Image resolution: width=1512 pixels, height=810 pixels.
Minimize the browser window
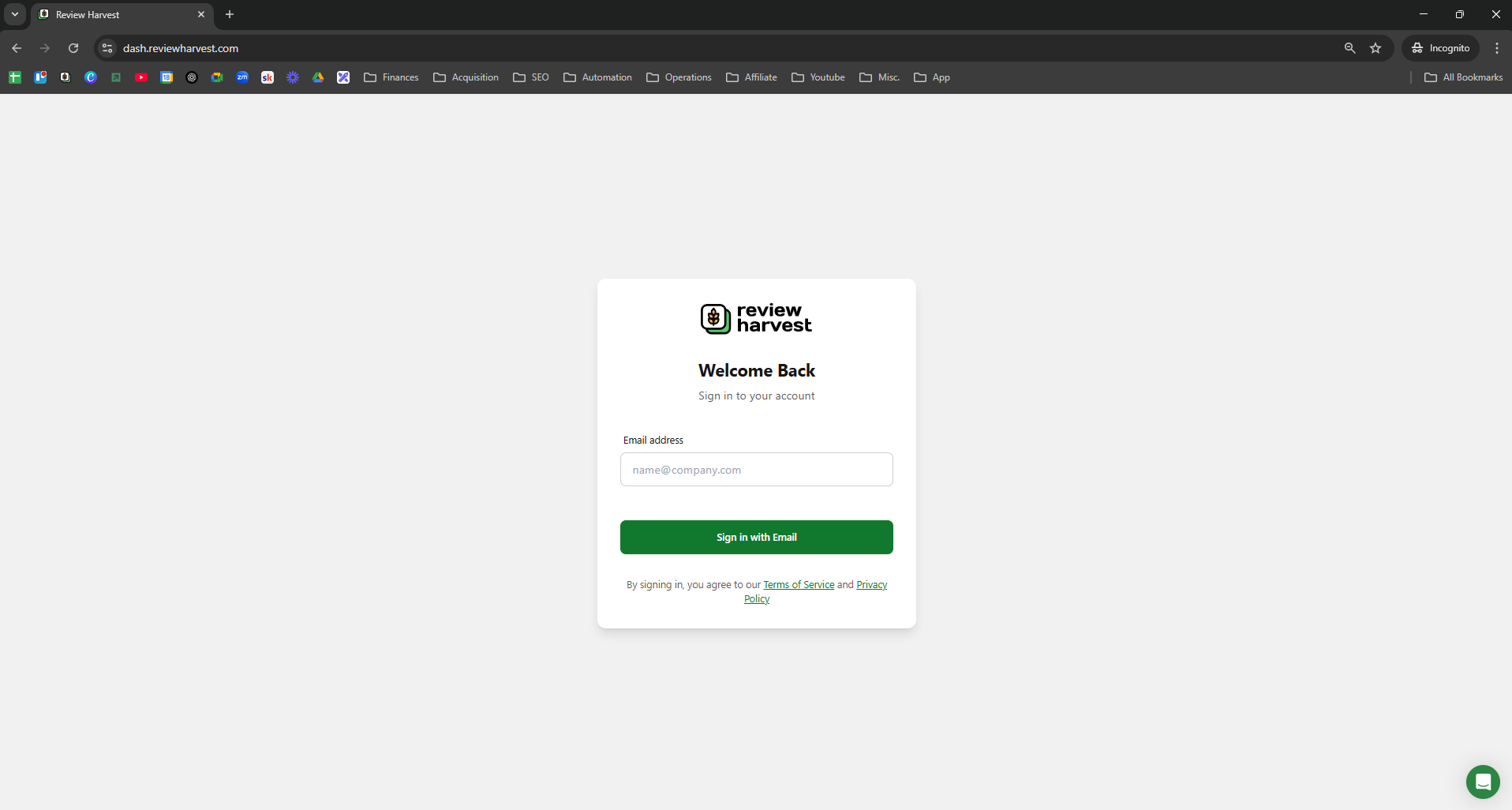(x=1424, y=14)
